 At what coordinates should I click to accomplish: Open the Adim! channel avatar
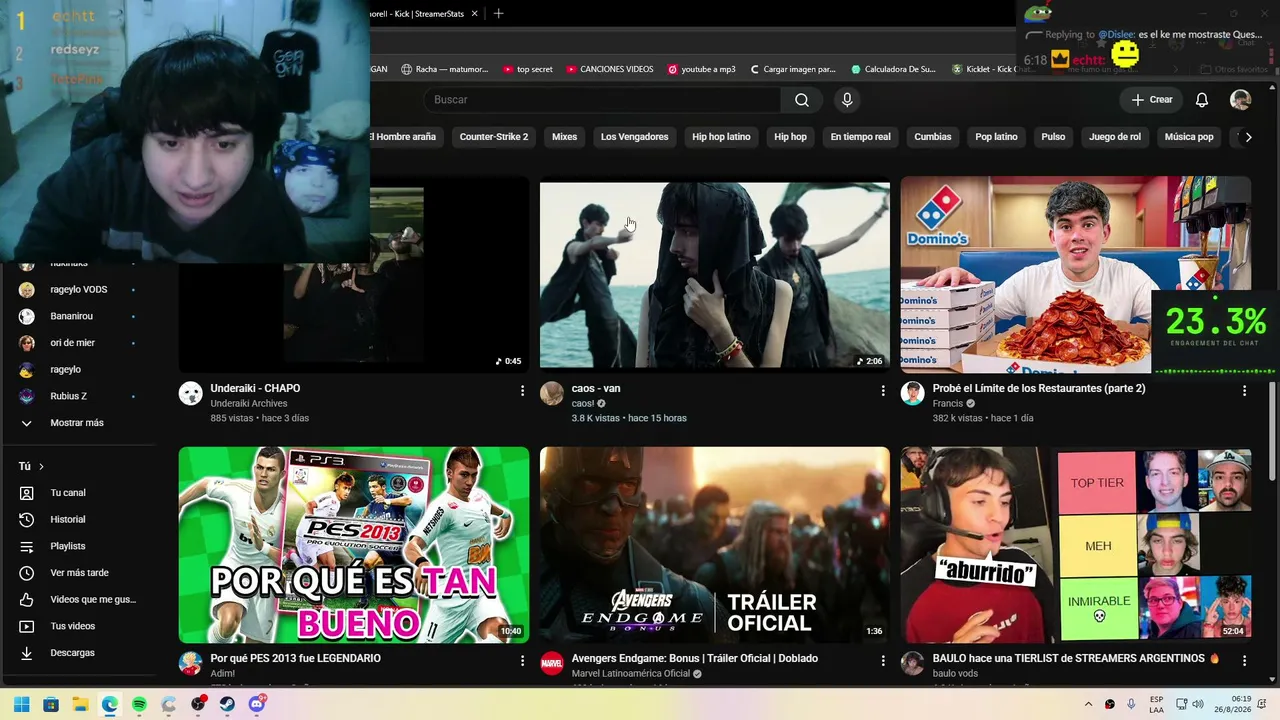click(x=190, y=663)
